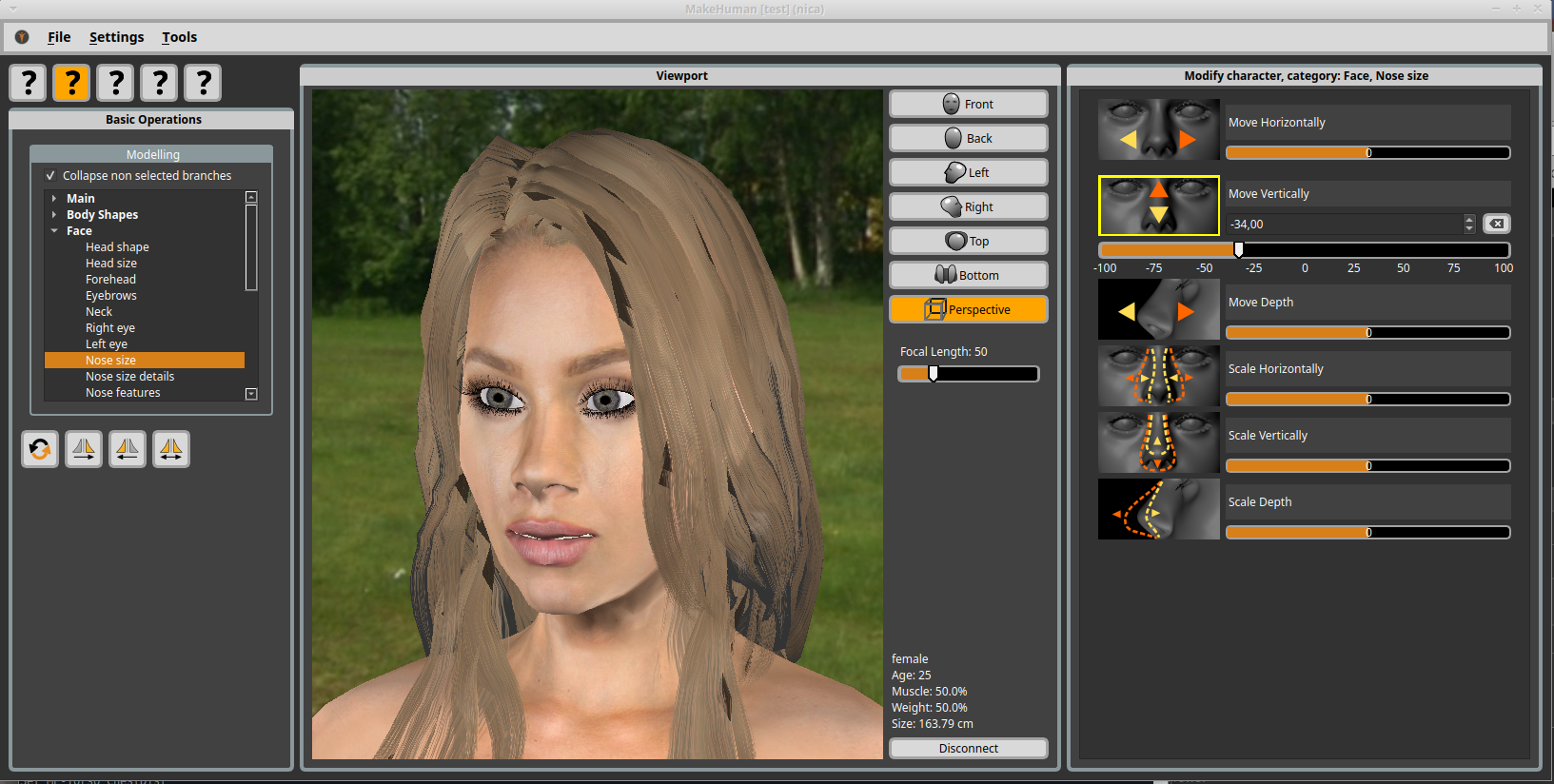Screen dimensions: 1554x784
Task: Switch to the Front camera view
Action: click(968, 104)
